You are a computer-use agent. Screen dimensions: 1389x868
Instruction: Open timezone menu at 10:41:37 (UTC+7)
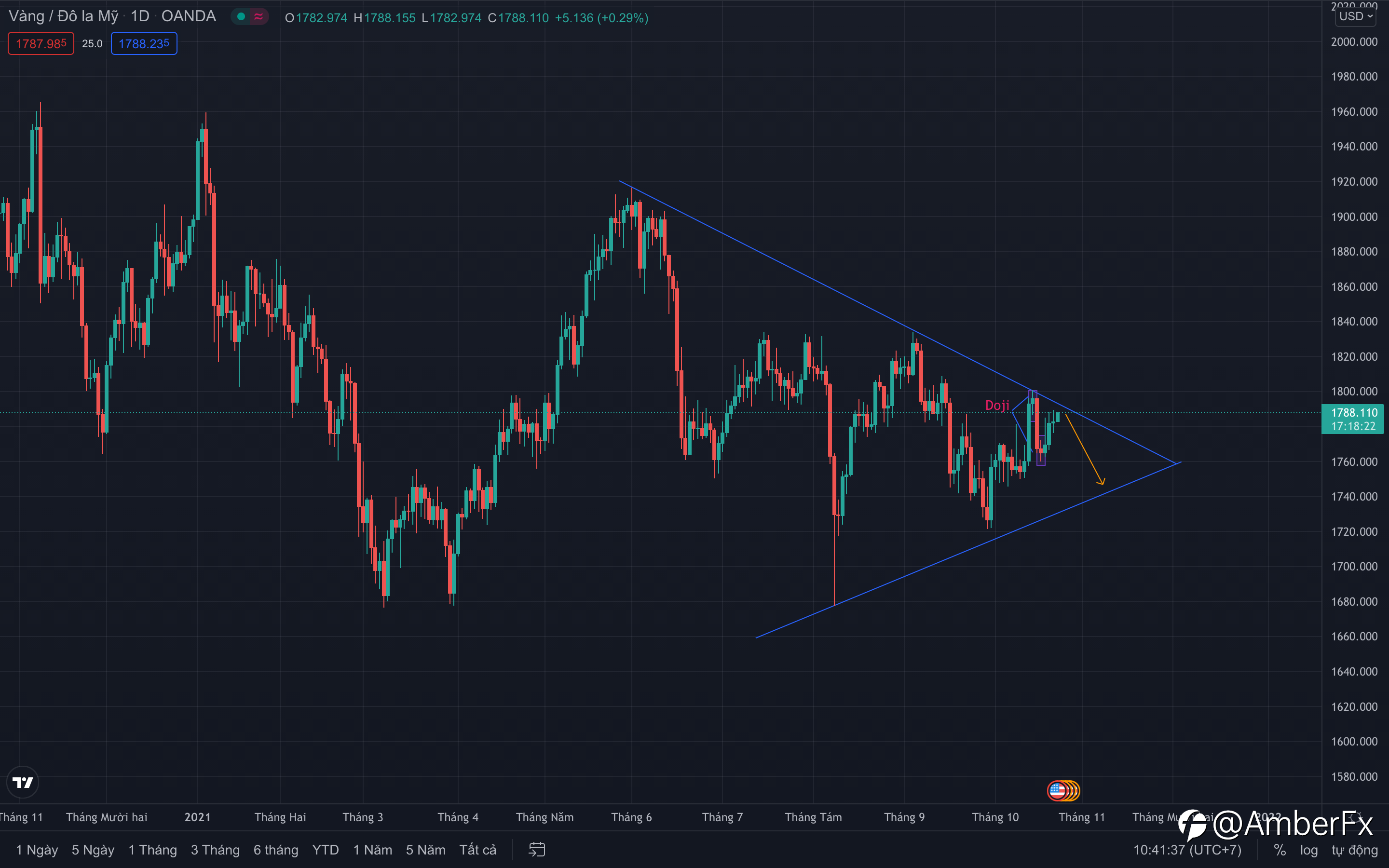pos(1186,850)
